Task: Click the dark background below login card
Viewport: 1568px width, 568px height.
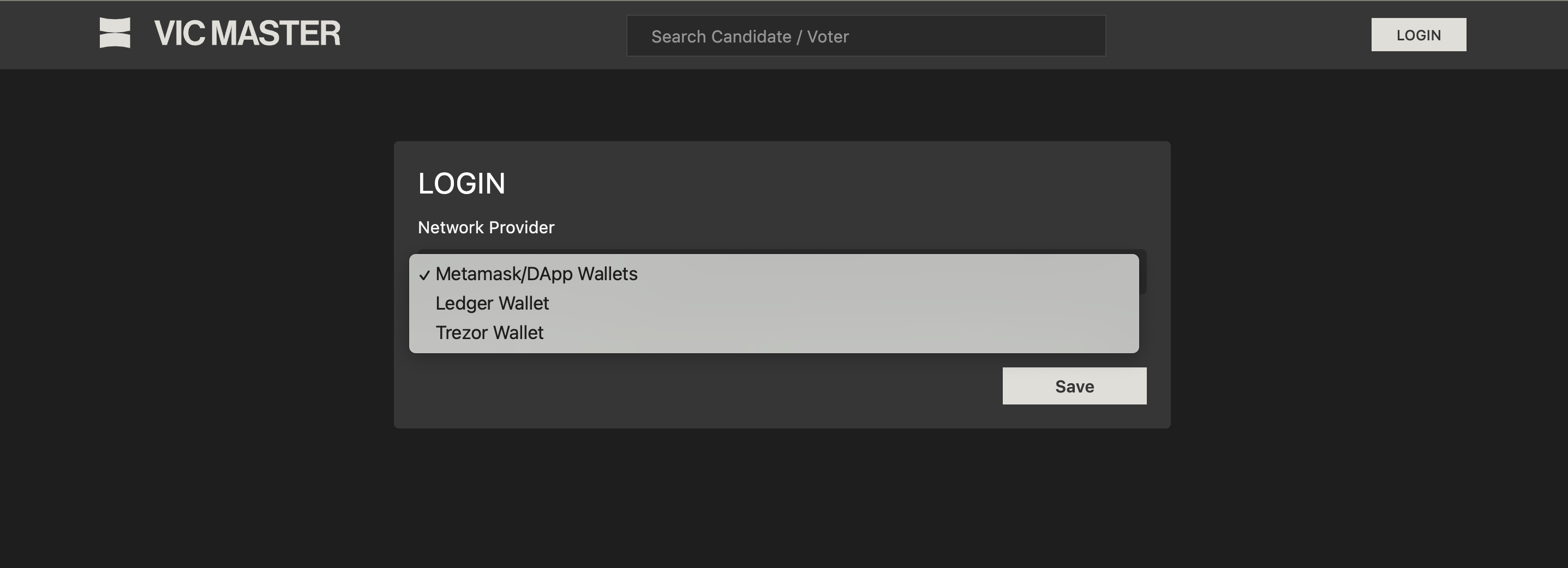Action: click(x=782, y=499)
